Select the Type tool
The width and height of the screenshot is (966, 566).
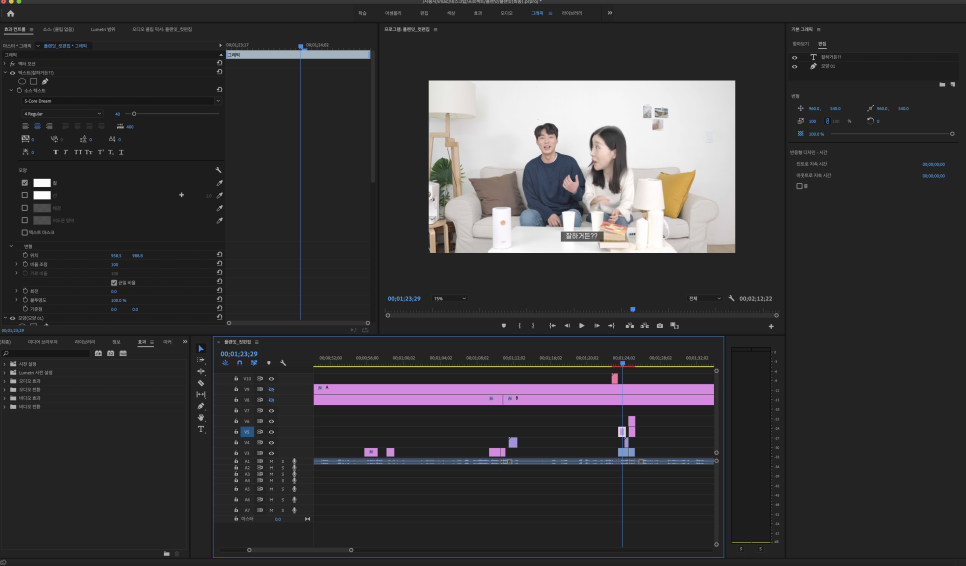(201, 429)
